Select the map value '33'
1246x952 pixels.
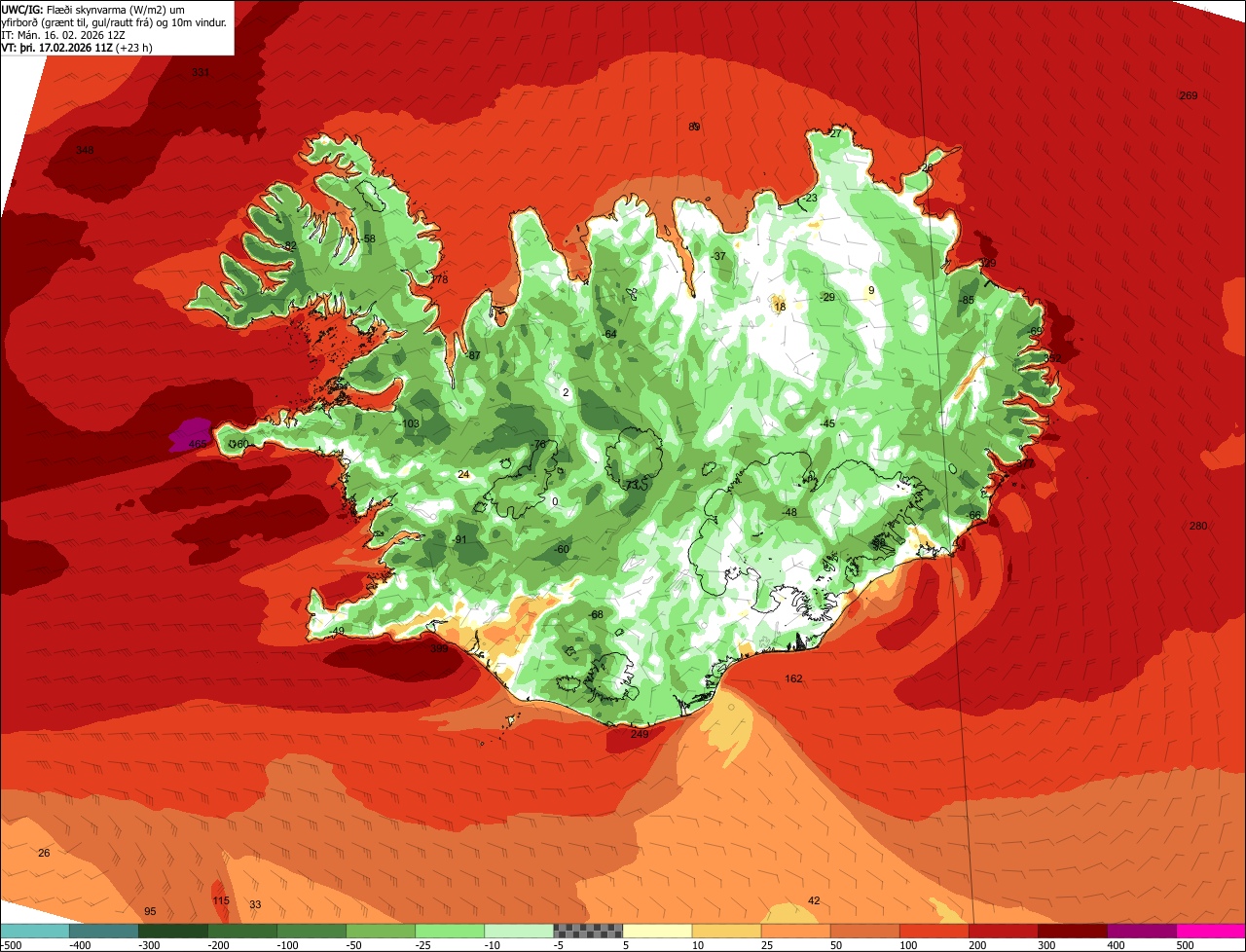255,904
